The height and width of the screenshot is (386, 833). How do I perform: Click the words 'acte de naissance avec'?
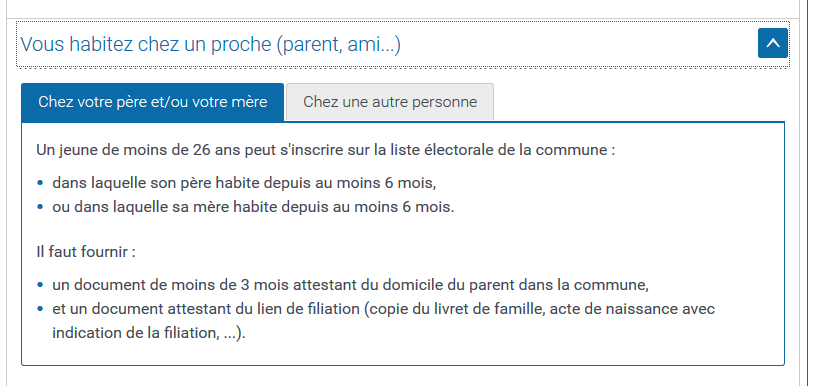pyautogui.click(x=633, y=309)
